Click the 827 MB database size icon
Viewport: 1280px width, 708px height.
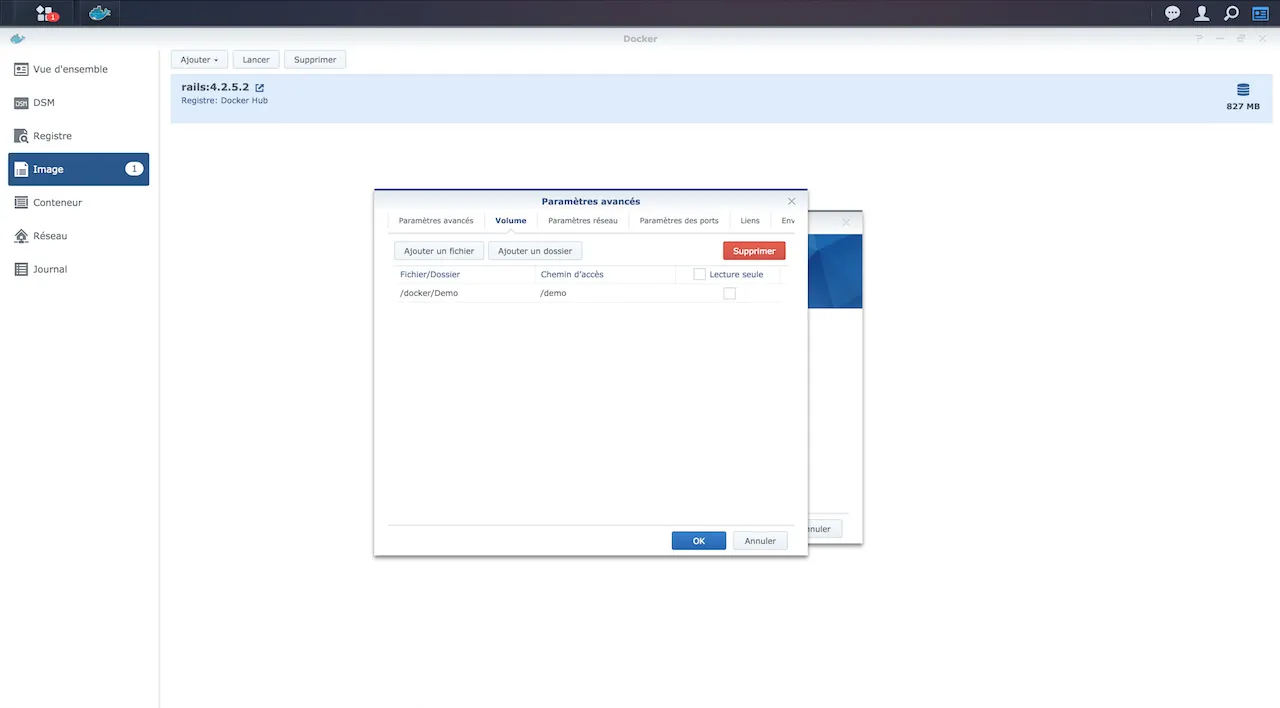[x=1243, y=90]
